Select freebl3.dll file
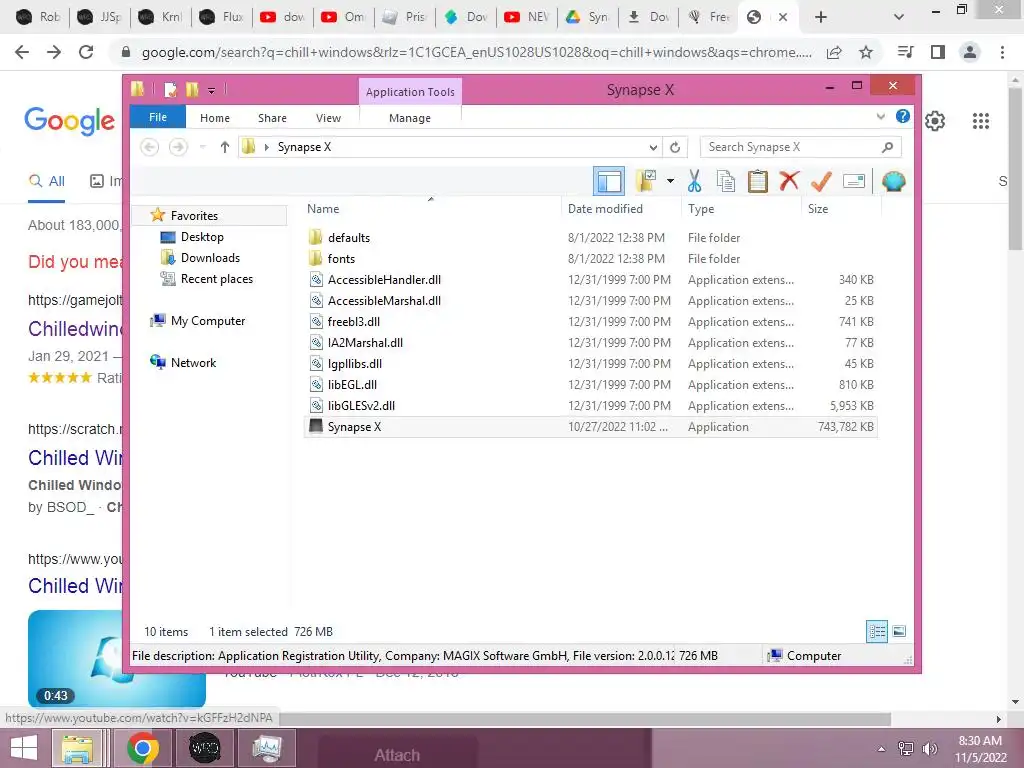 coord(590,321)
